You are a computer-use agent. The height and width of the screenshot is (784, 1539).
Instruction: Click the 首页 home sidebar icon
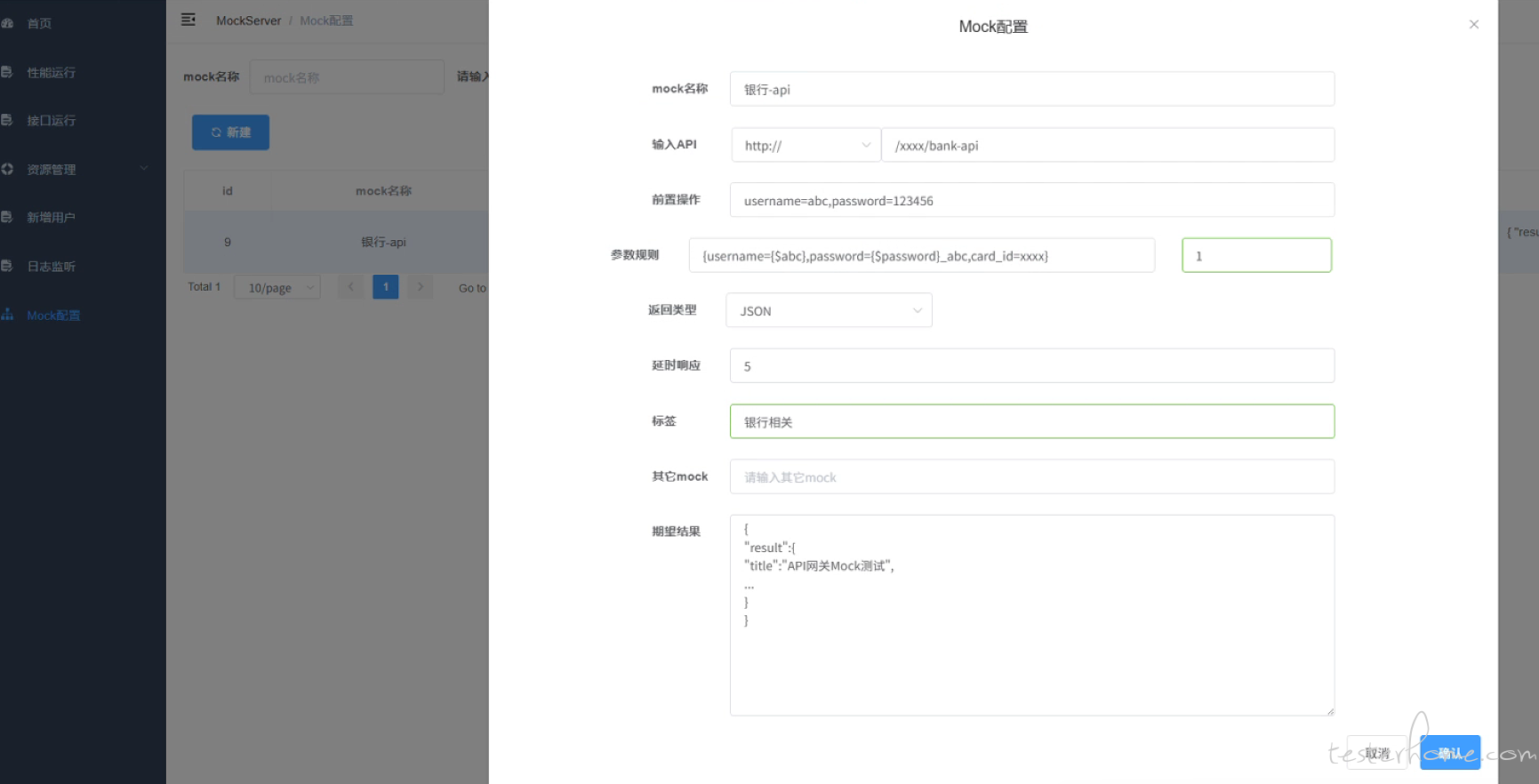pyautogui.click(x=7, y=23)
